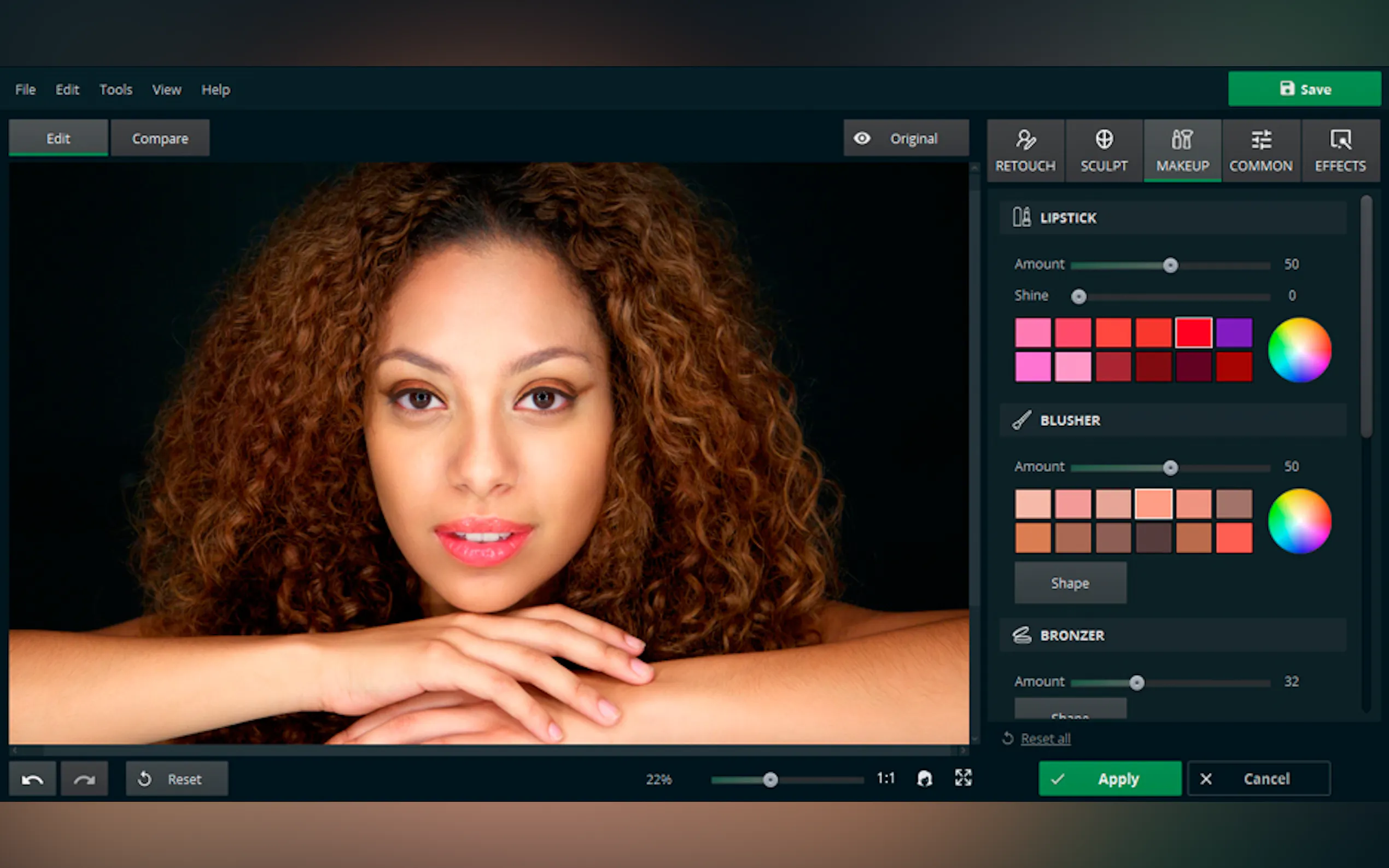The height and width of the screenshot is (868, 1389).
Task: Click the fit-to-screen expand icon
Action: click(963, 778)
